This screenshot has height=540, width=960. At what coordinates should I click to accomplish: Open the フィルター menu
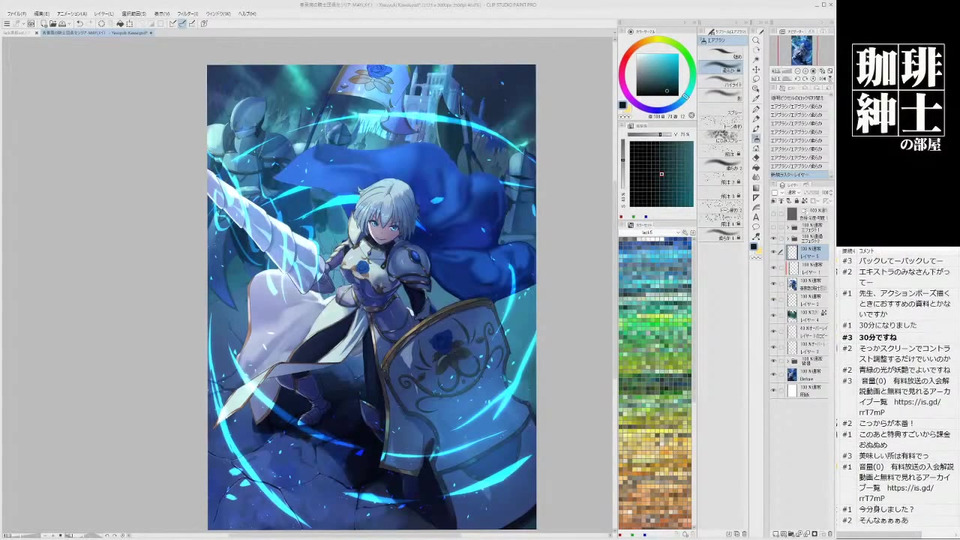click(188, 13)
